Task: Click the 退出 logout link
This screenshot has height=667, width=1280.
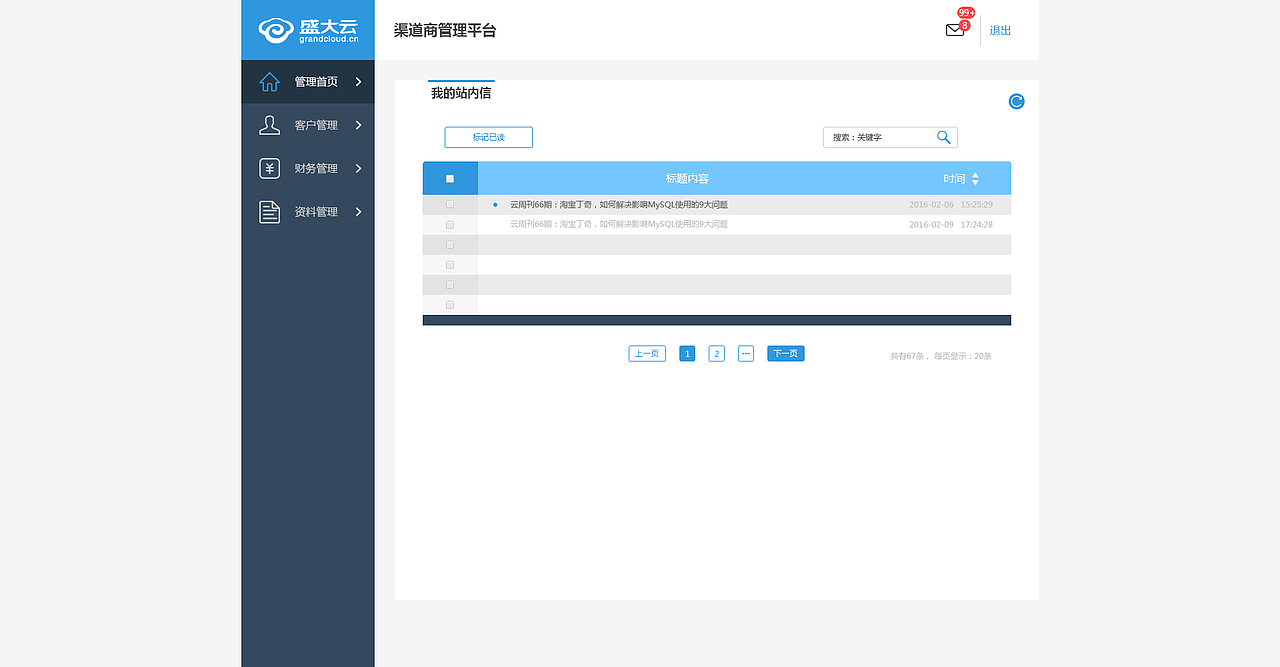Action: click(x=1000, y=30)
